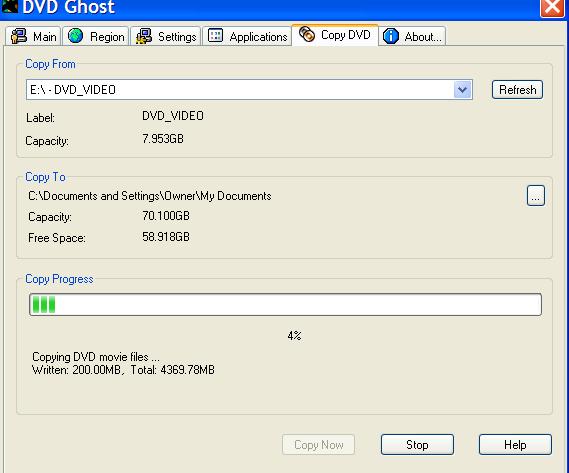Screen dimensions: 569x473
Task: Click the Copy To group heading
Action: [45, 177]
